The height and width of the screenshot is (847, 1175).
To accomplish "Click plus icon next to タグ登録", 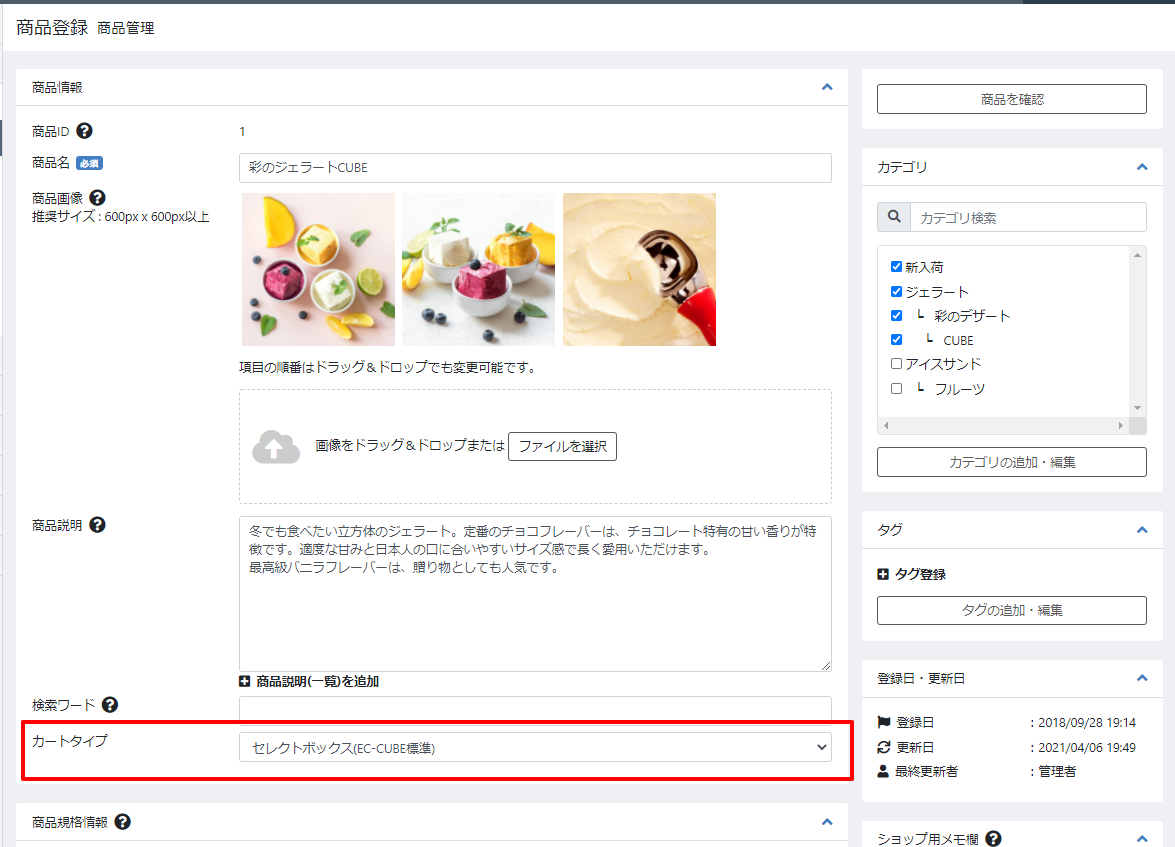I will (883, 574).
